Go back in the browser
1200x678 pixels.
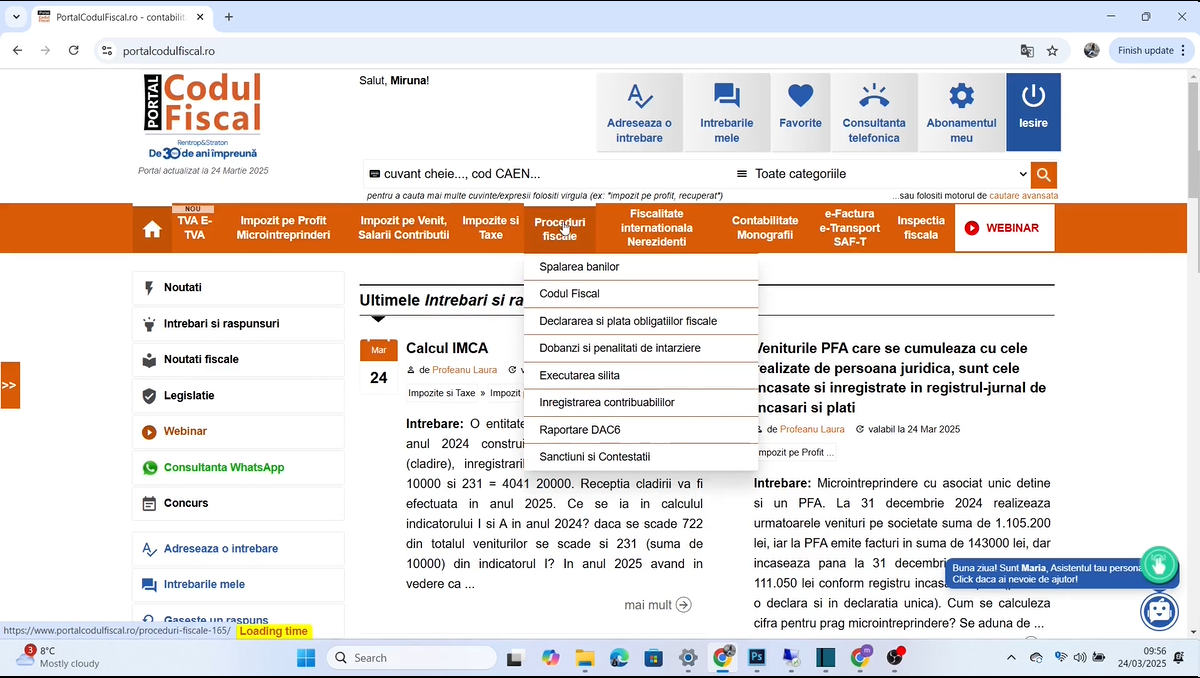tap(17, 50)
